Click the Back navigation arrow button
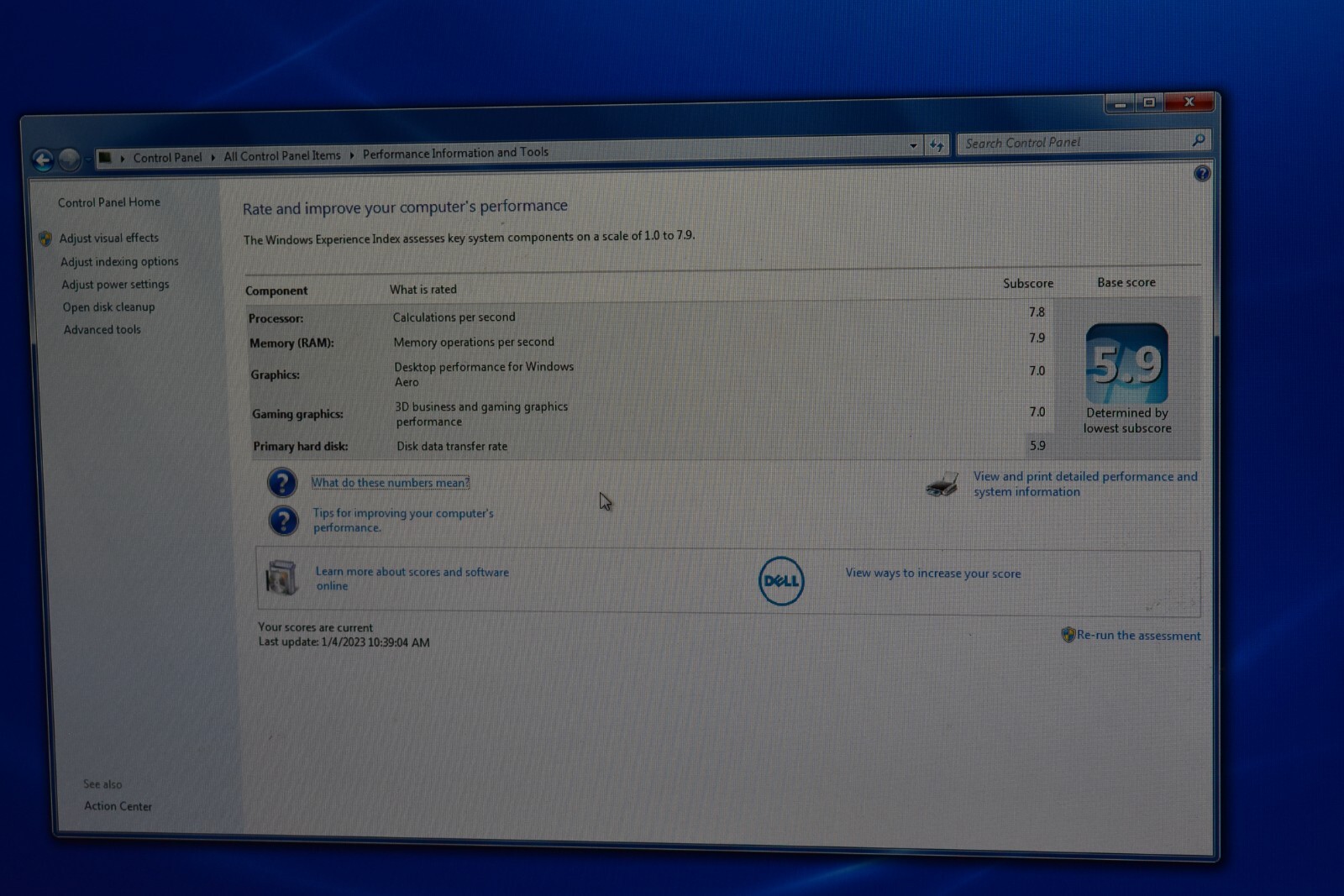Viewport: 1344px width, 896px height. (x=43, y=160)
